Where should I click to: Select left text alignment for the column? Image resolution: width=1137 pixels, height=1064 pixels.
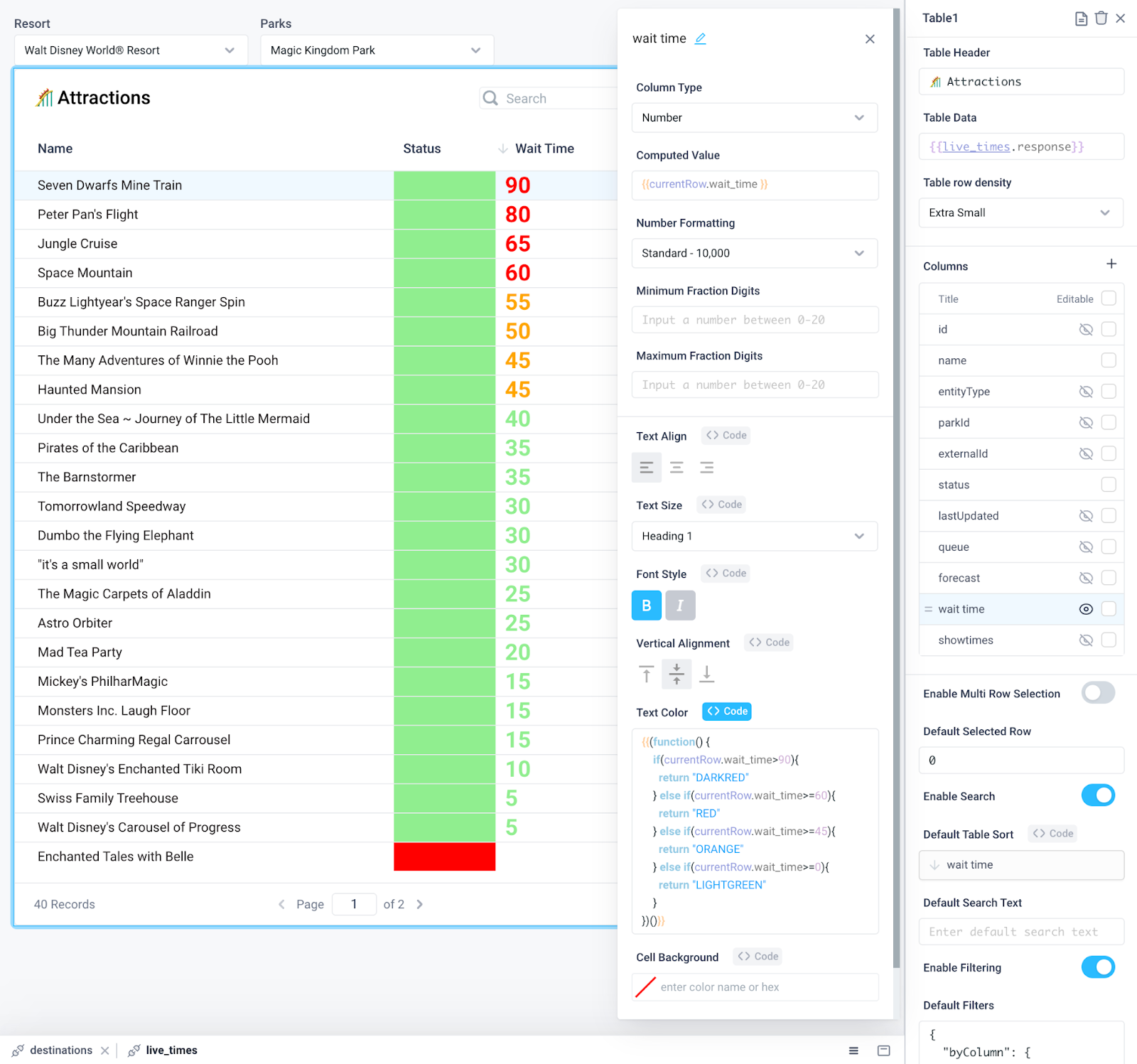click(646, 467)
